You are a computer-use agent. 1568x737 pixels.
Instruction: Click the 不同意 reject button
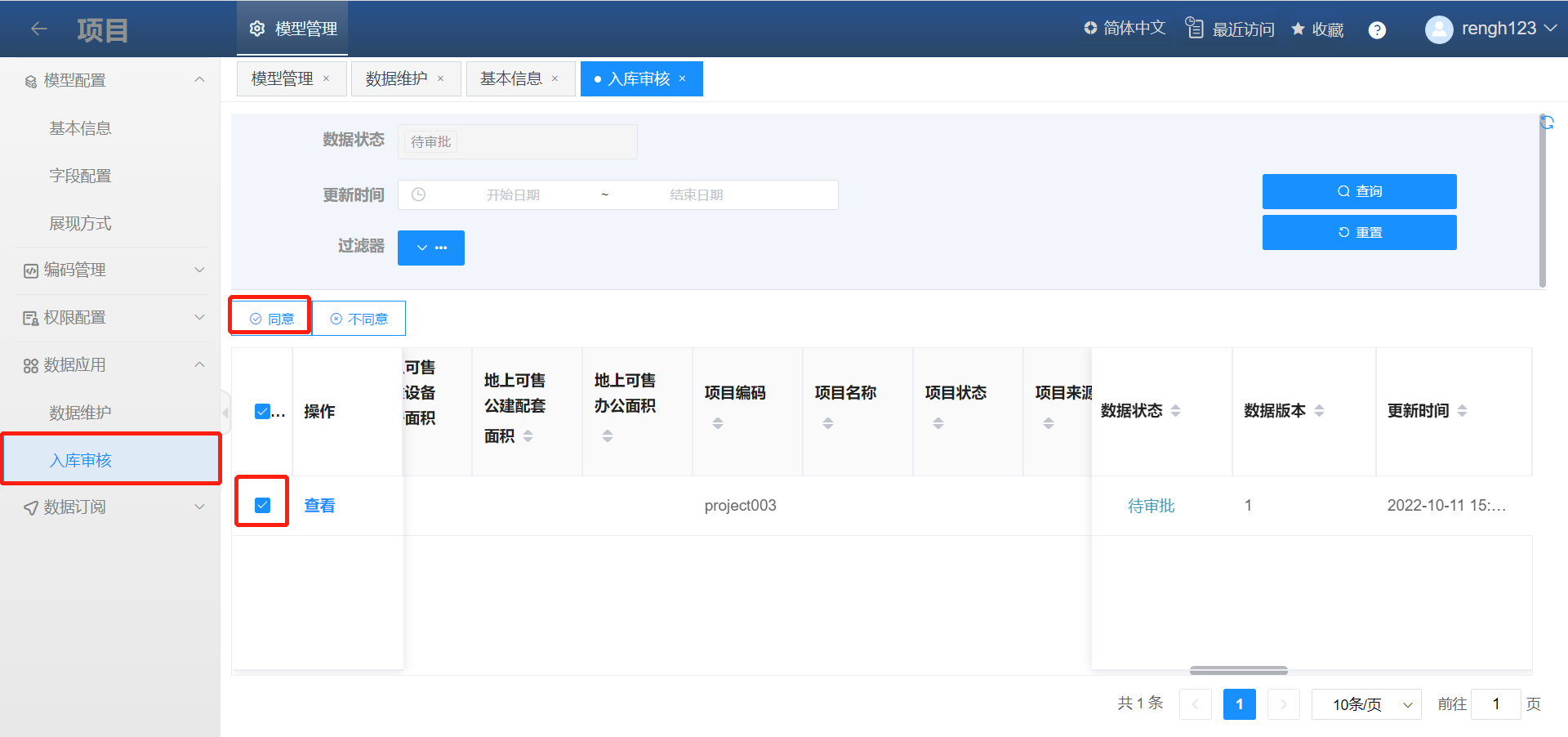(x=359, y=319)
